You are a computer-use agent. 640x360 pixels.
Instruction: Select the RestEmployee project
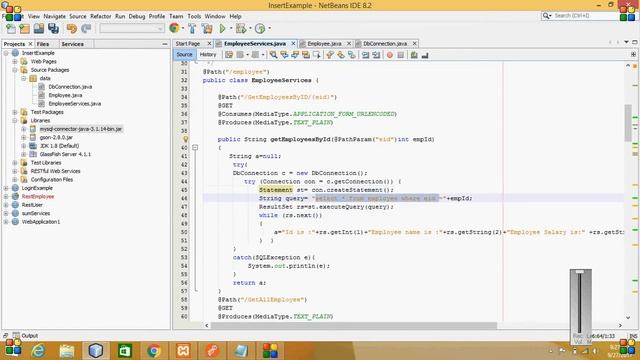click(38, 197)
